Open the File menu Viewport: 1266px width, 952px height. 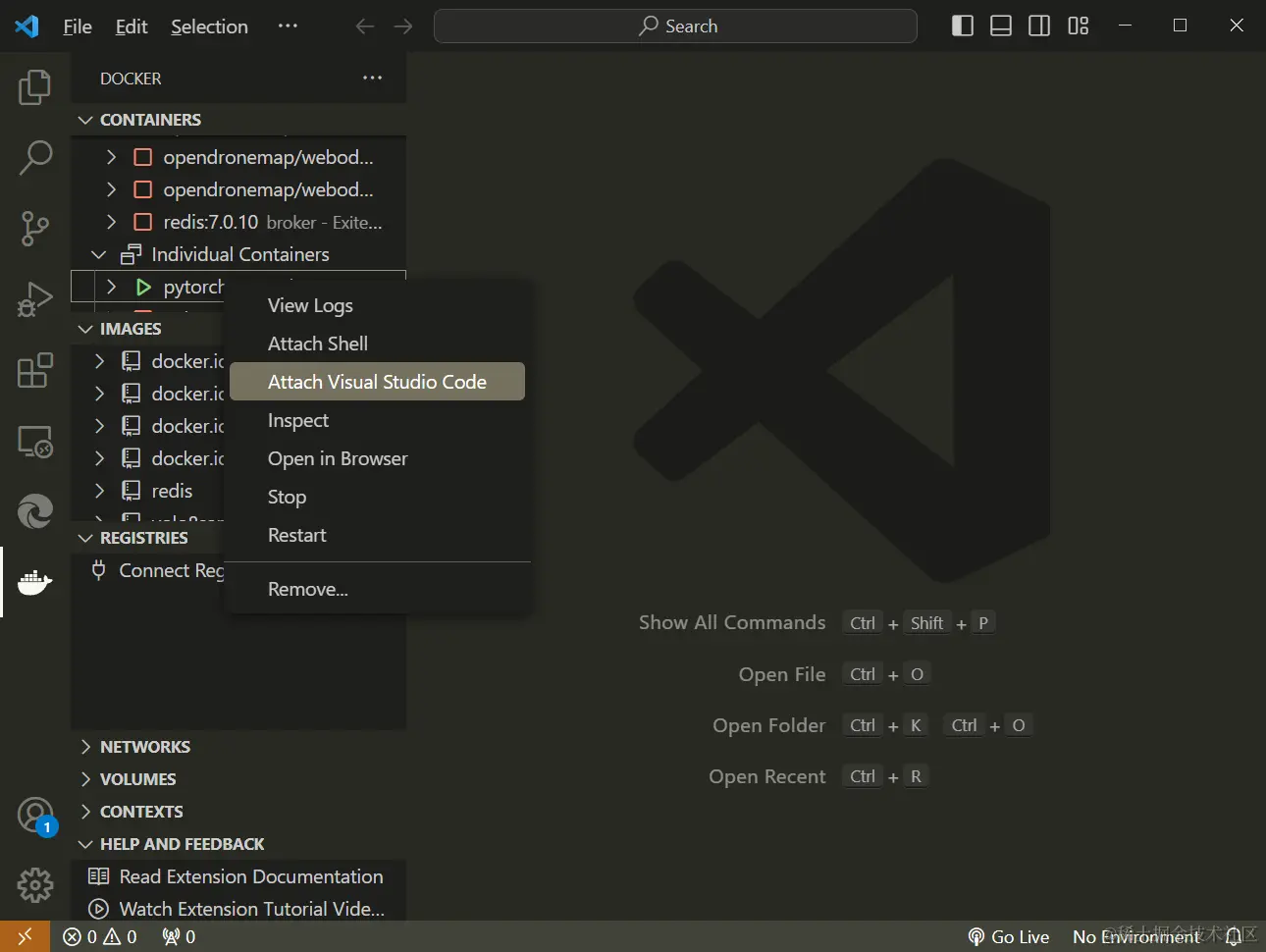tap(78, 26)
